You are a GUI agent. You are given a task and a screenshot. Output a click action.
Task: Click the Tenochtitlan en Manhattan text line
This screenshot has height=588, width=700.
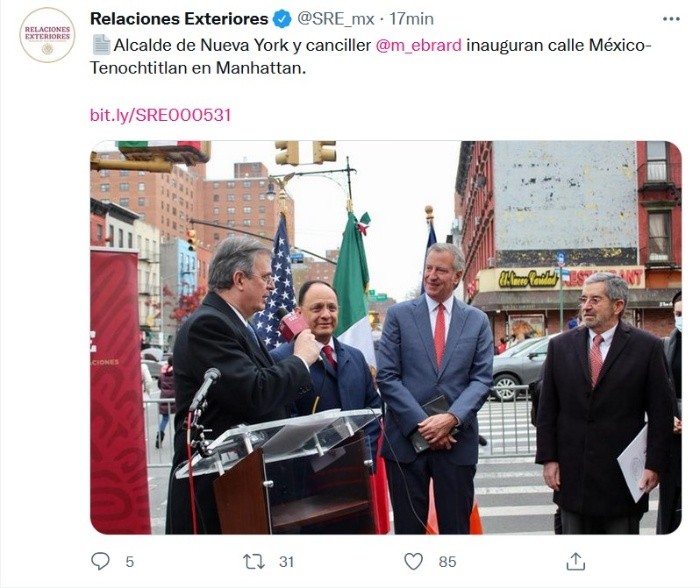198,68
